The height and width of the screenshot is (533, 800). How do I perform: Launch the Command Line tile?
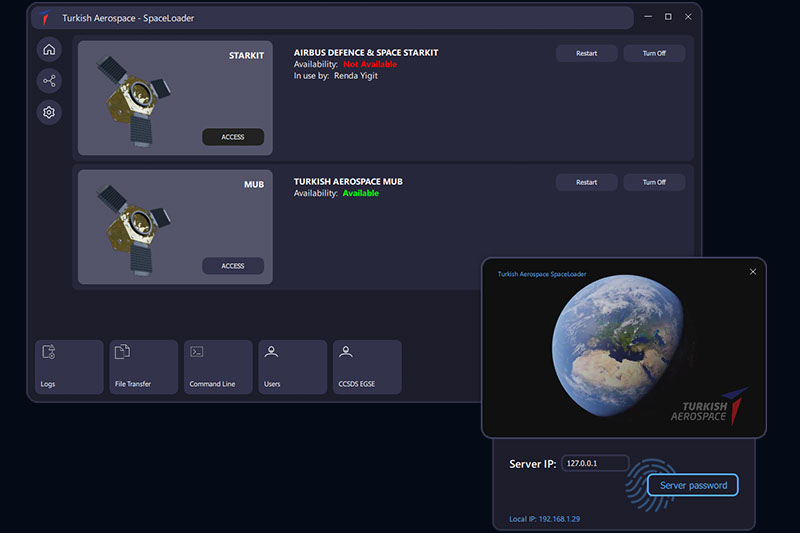(x=218, y=367)
